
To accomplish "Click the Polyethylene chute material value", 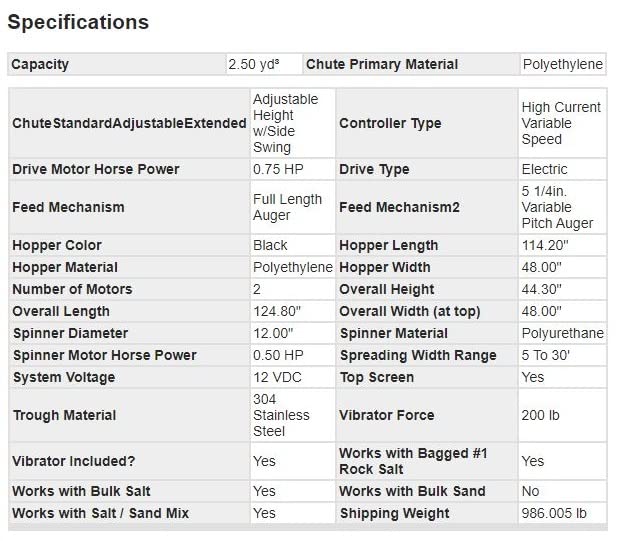I will [x=562, y=64].
